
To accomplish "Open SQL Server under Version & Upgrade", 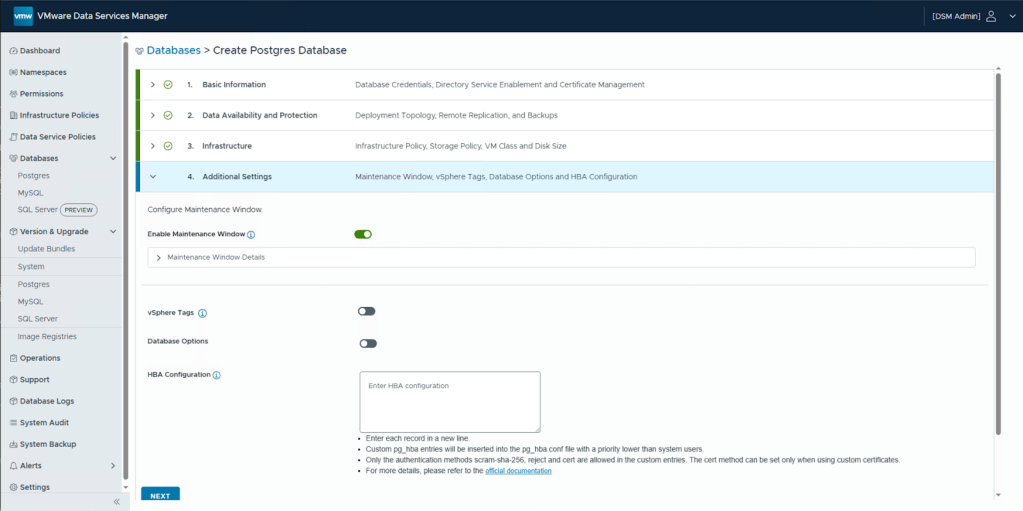I will (x=38, y=319).
